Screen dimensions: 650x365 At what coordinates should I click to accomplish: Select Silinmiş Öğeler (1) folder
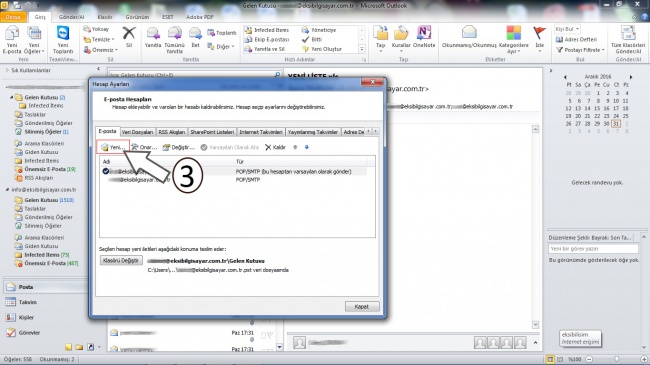41,132
